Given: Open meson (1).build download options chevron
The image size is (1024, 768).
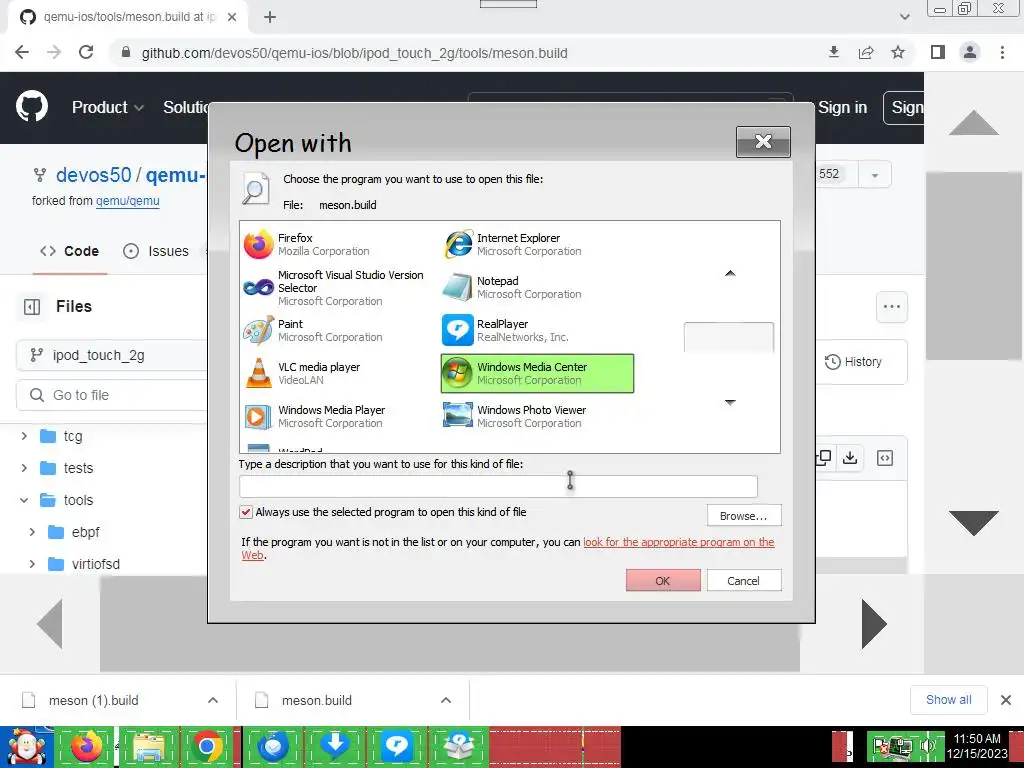Looking at the screenshot, I should coord(213,700).
